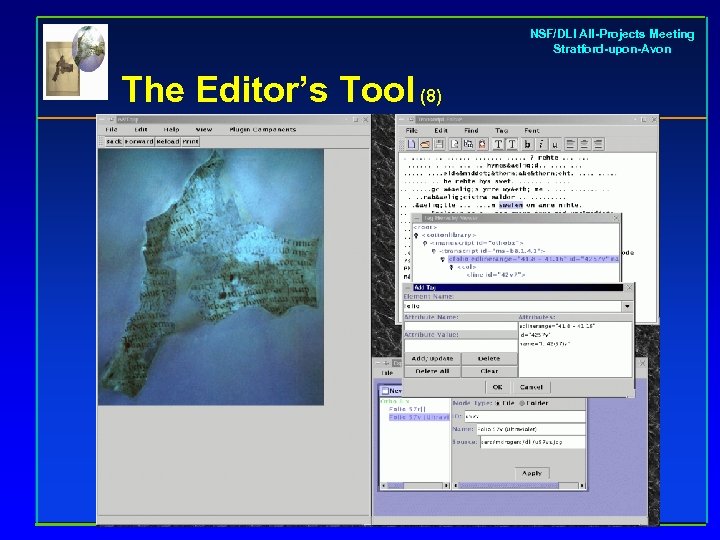Viewport: 720px width, 540px height.
Task: Select the File radio button for Node Type
Action: (x=497, y=403)
